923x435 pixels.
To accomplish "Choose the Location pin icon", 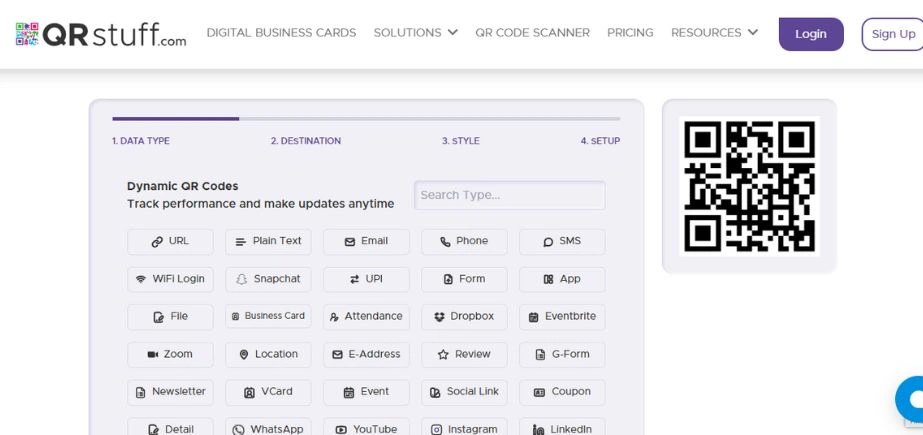I will [x=243, y=355].
